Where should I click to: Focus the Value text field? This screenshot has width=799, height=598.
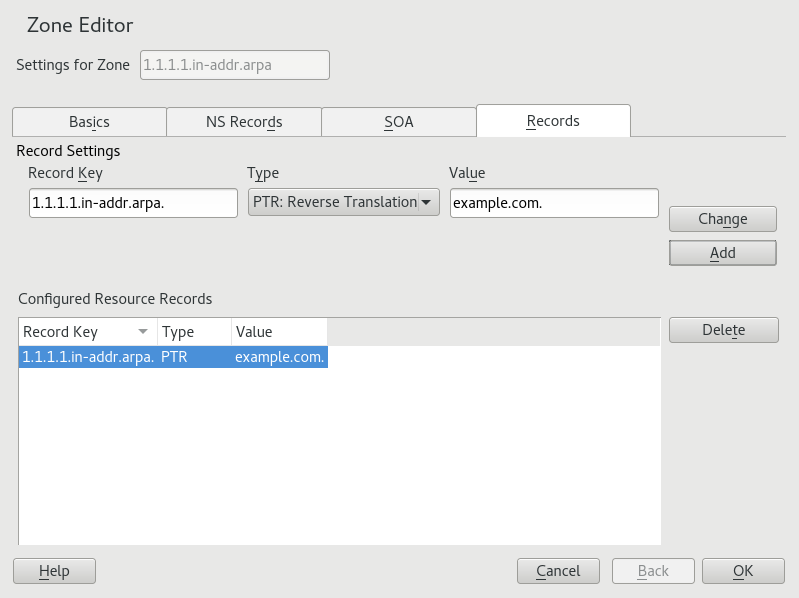tap(554, 203)
